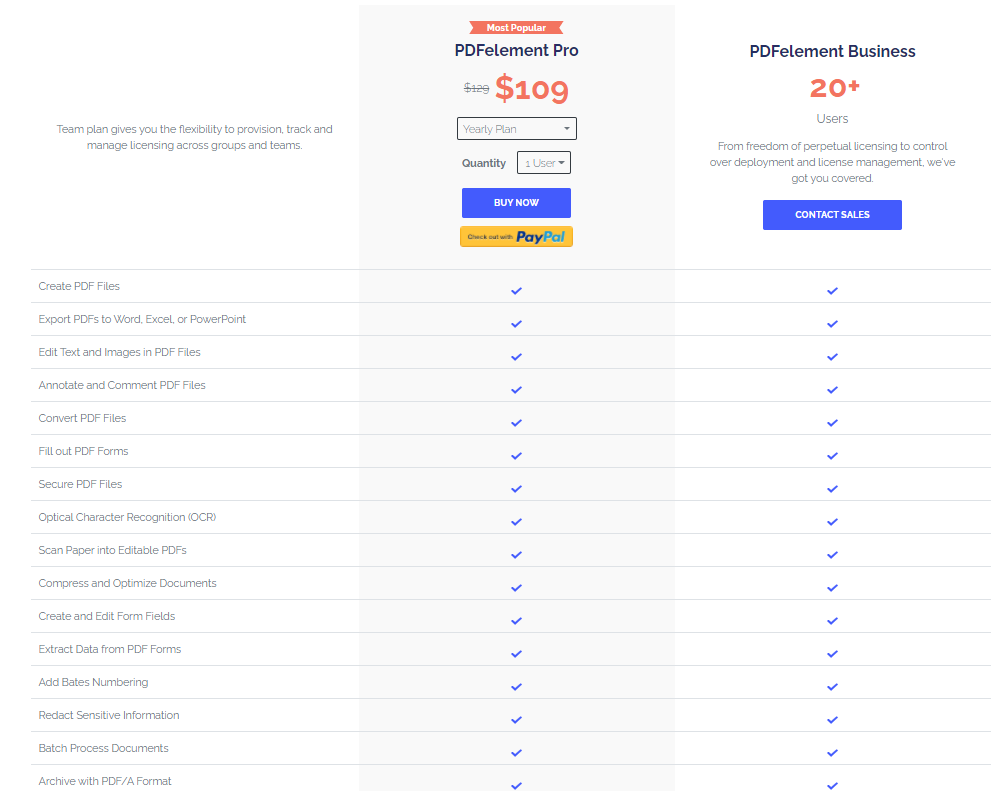This screenshot has height=791, width=1004.
Task: Click Business checkmark for Convert PDF Files
Action: tap(832, 422)
